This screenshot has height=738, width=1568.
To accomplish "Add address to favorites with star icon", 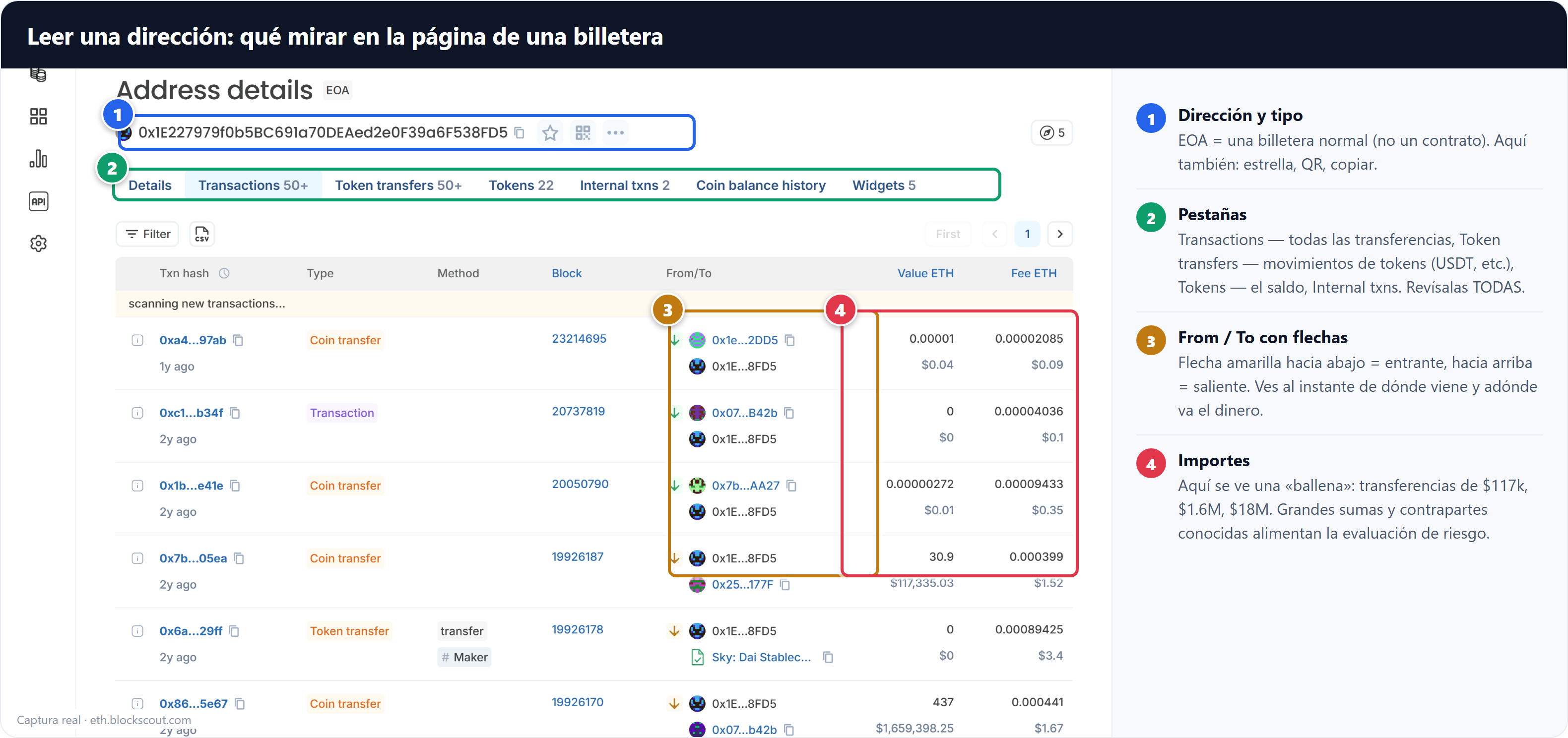I will [x=550, y=132].
